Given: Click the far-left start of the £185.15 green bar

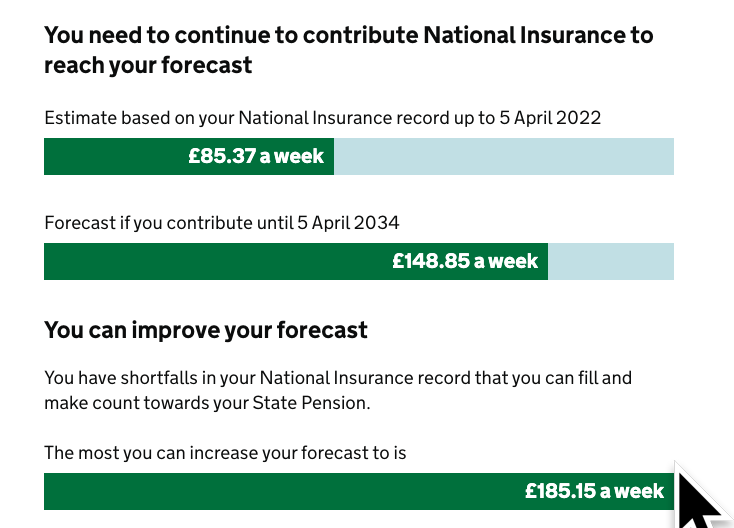Looking at the screenshot, I should tap(52, 491).
